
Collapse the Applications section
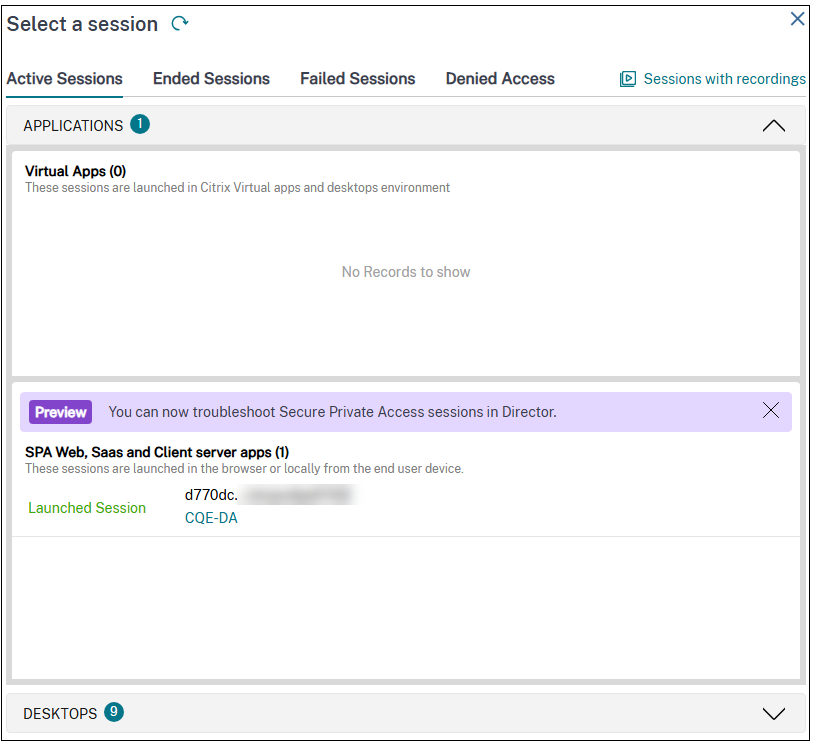click(773, 126)
